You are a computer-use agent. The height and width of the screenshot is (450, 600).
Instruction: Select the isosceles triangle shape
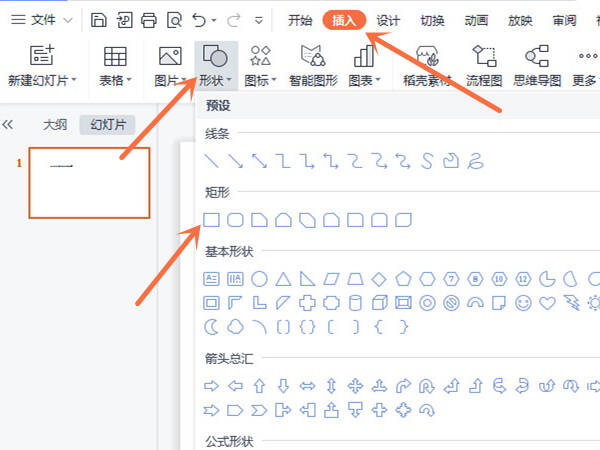(x=284, y=279)
